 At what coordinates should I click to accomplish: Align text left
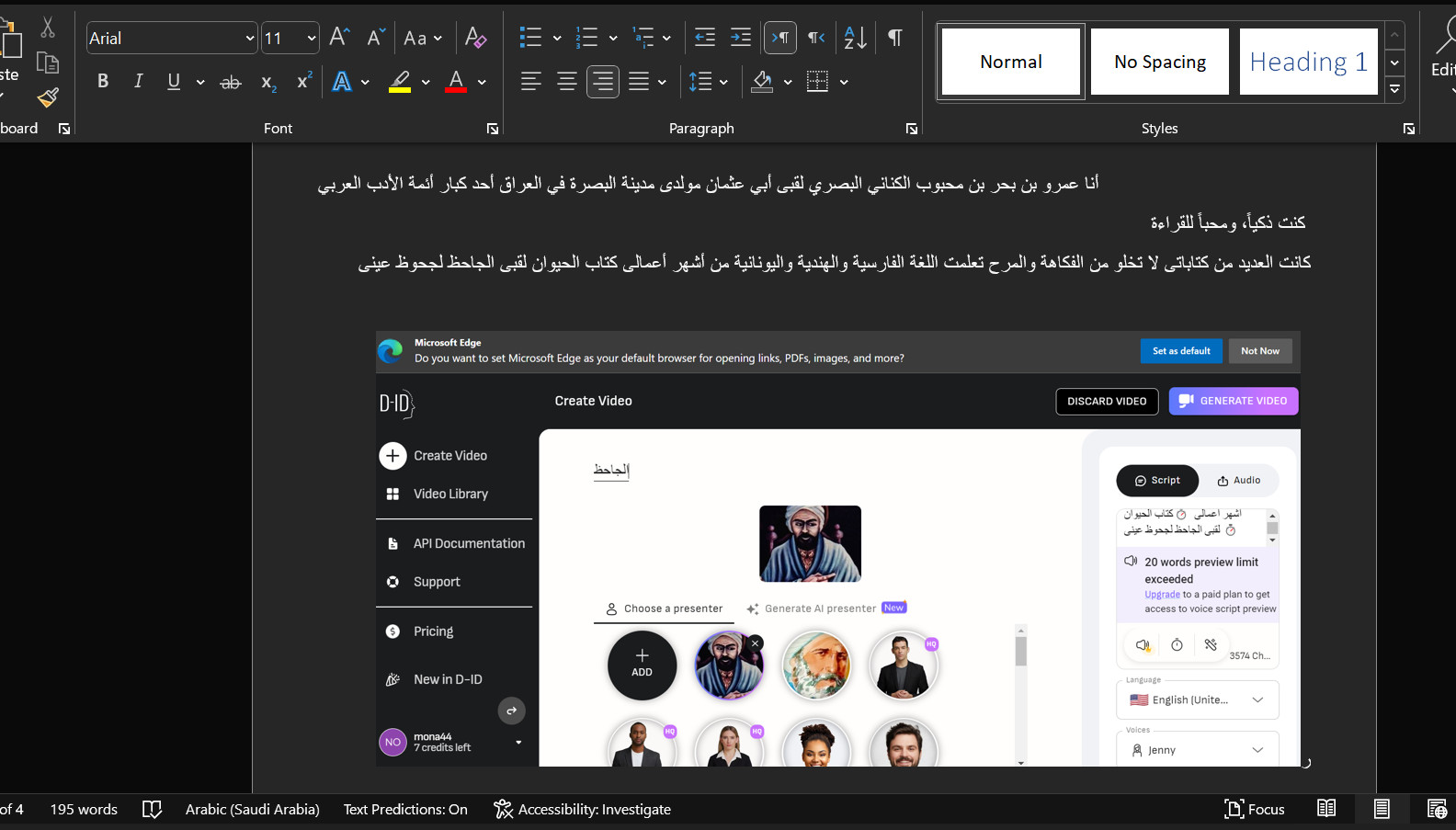tap(530, 82)
